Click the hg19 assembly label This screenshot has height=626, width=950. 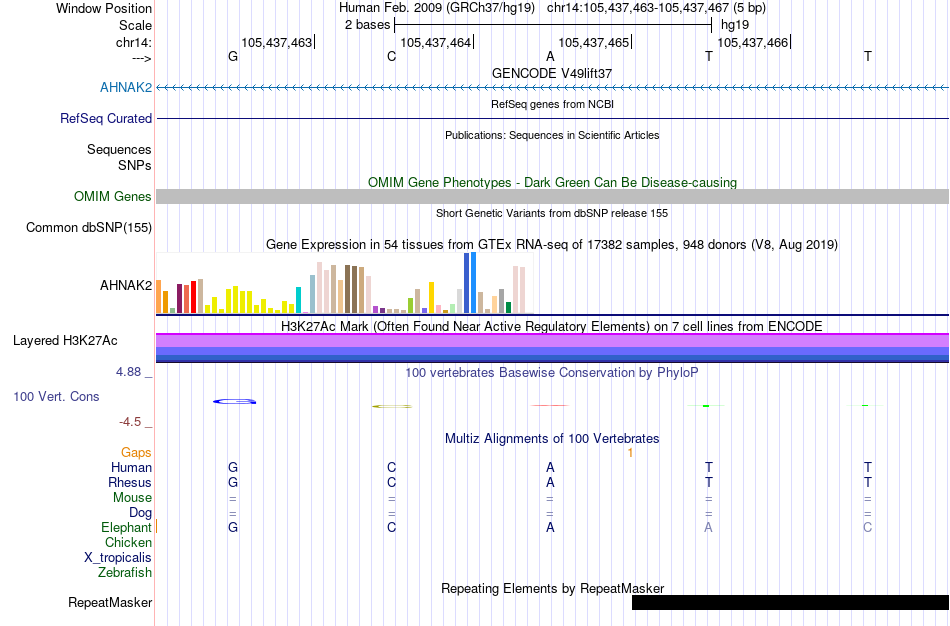click(x=735, y=25)
